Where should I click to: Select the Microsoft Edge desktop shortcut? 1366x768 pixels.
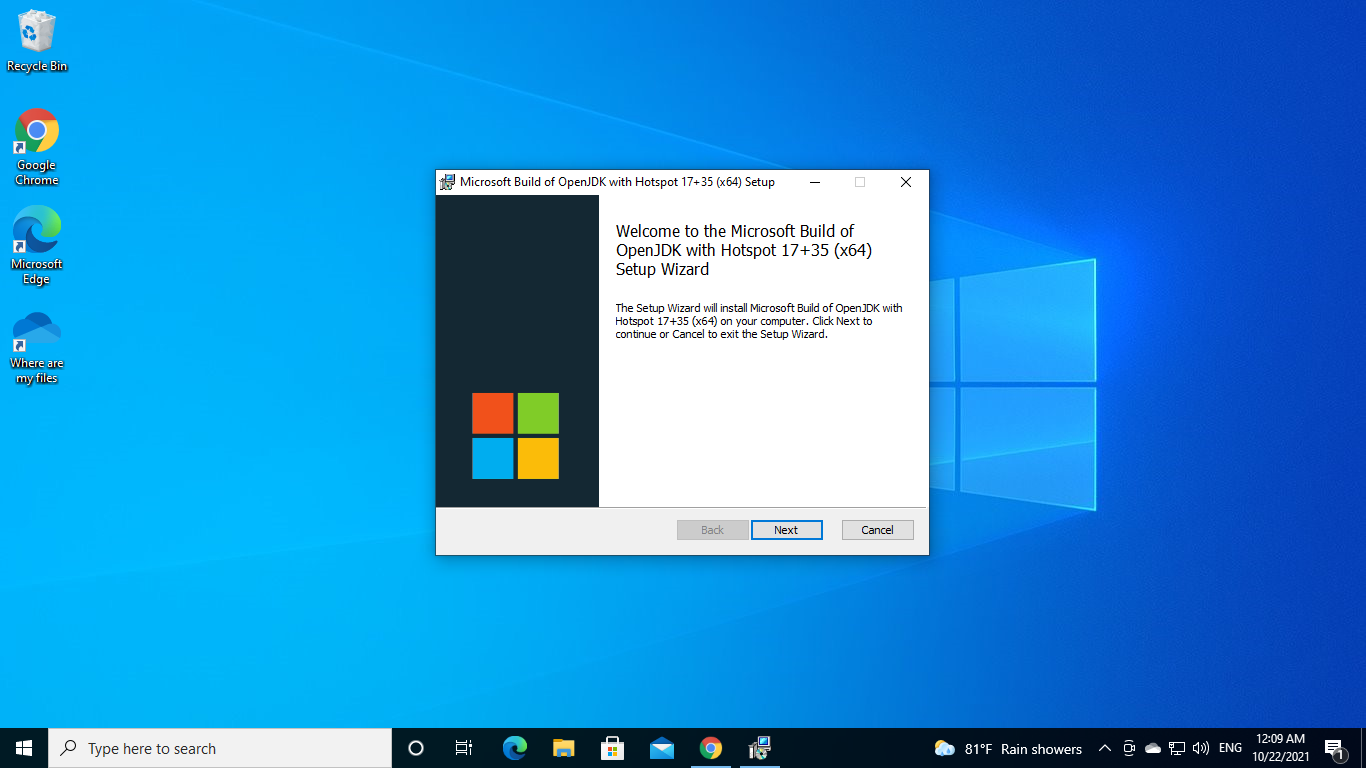point(37,246)
